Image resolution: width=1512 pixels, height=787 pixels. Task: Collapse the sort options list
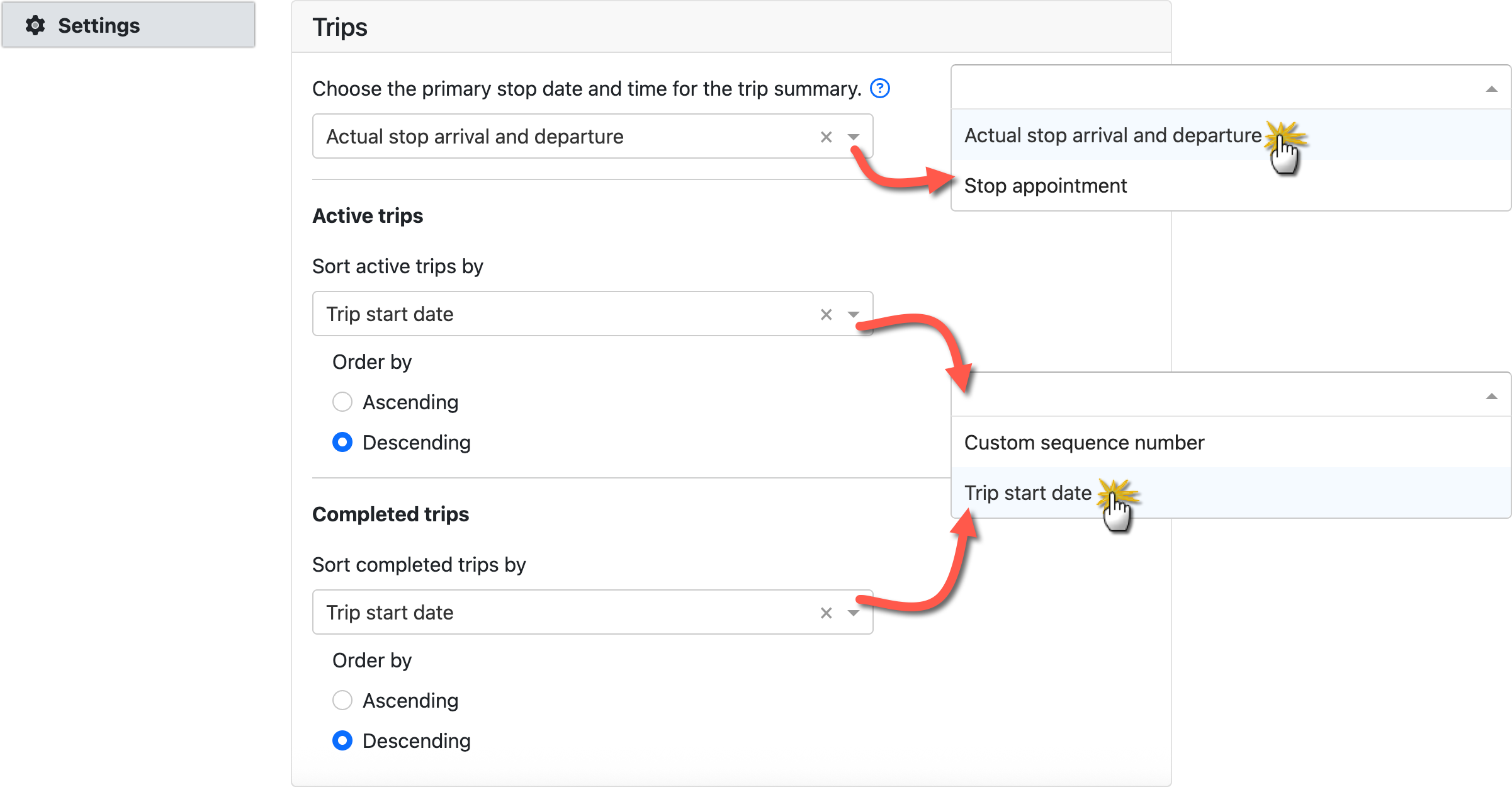pos(1491,397)
